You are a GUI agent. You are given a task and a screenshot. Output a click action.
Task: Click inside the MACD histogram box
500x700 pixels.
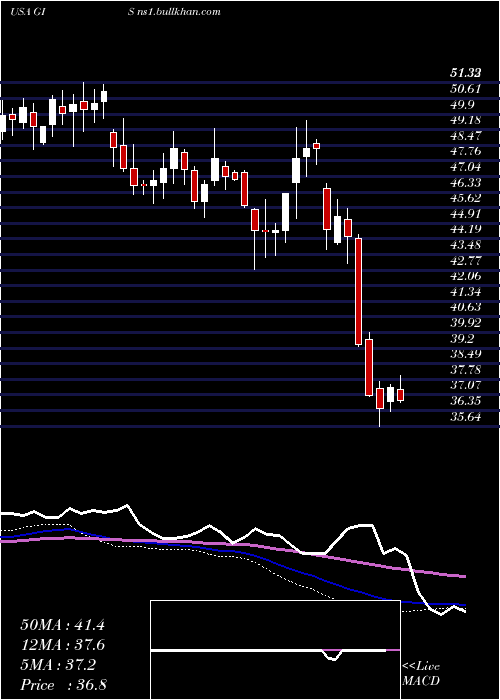[275, 650]
